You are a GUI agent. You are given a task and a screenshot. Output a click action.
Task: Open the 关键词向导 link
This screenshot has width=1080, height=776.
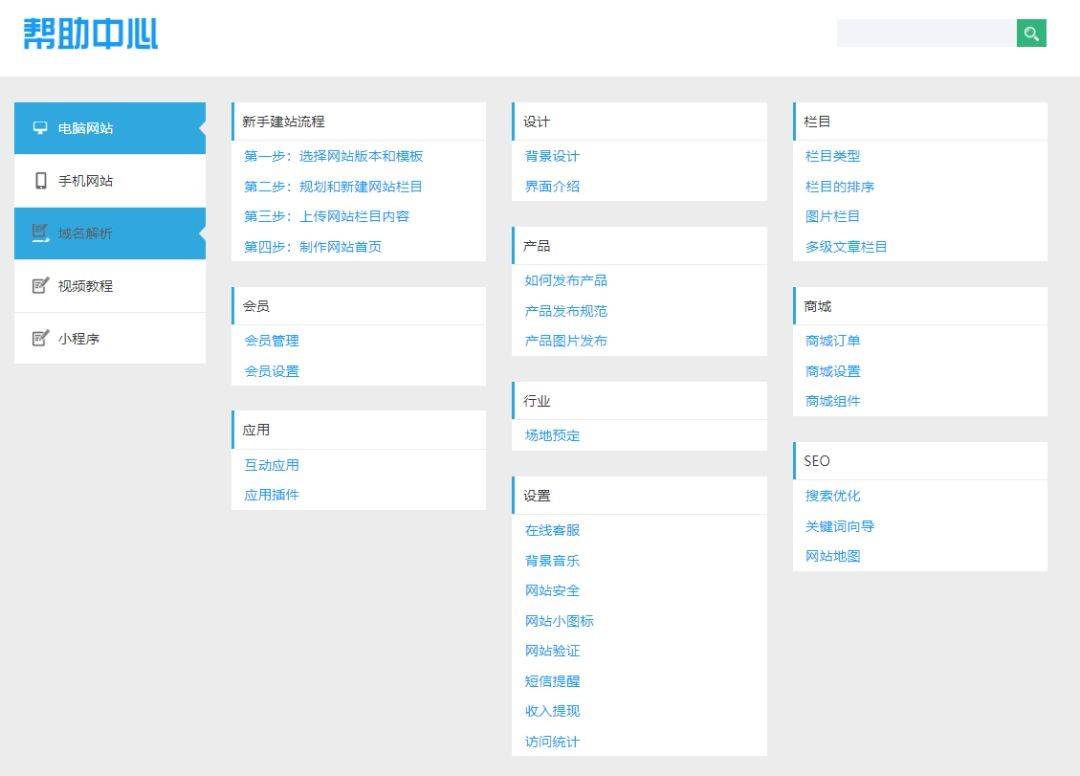pos(840,526)
